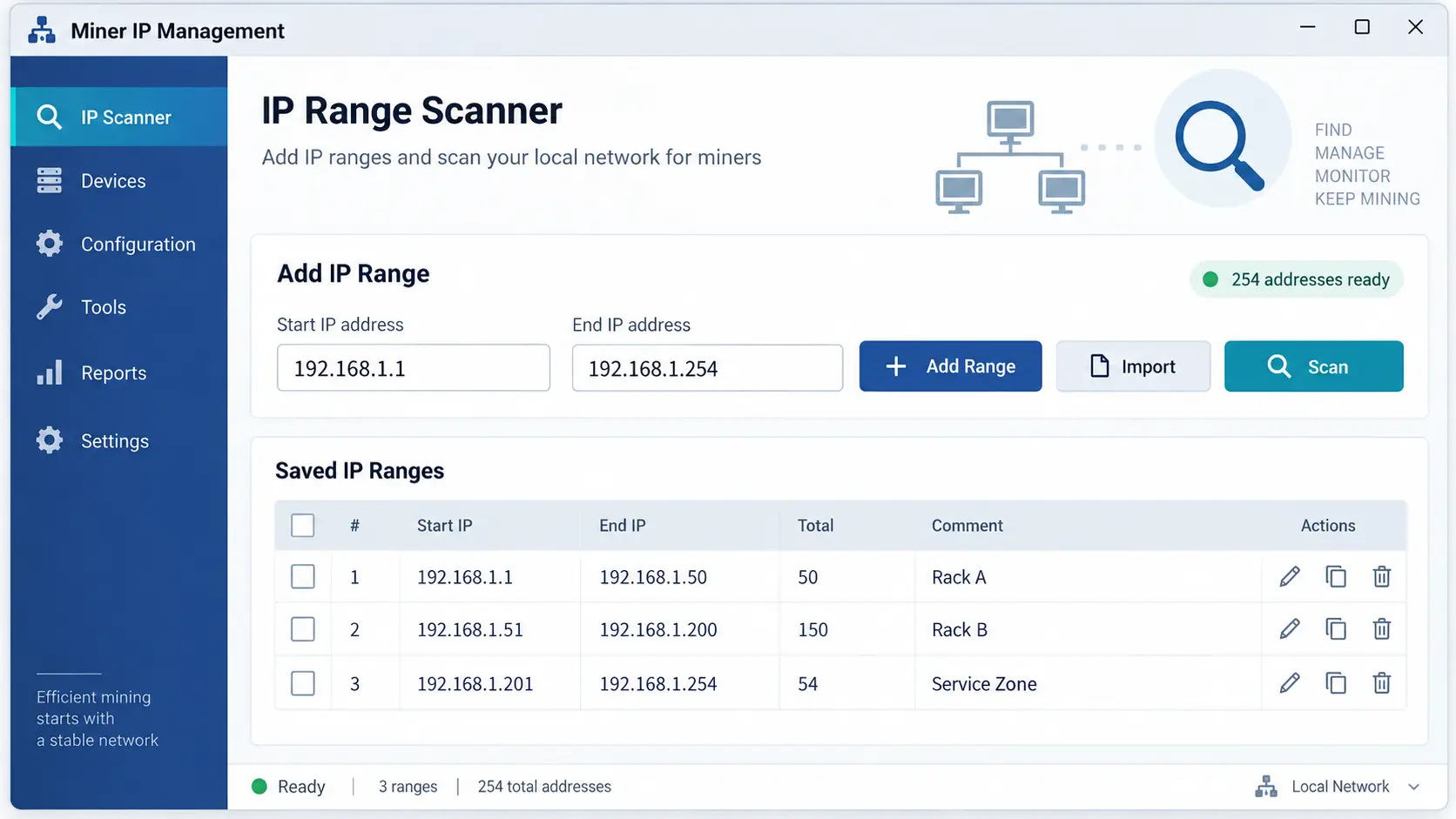This screenshot has width=1456, height=819.
Task: Click the edit pencil for Rack A
Action: (1290, 576)
